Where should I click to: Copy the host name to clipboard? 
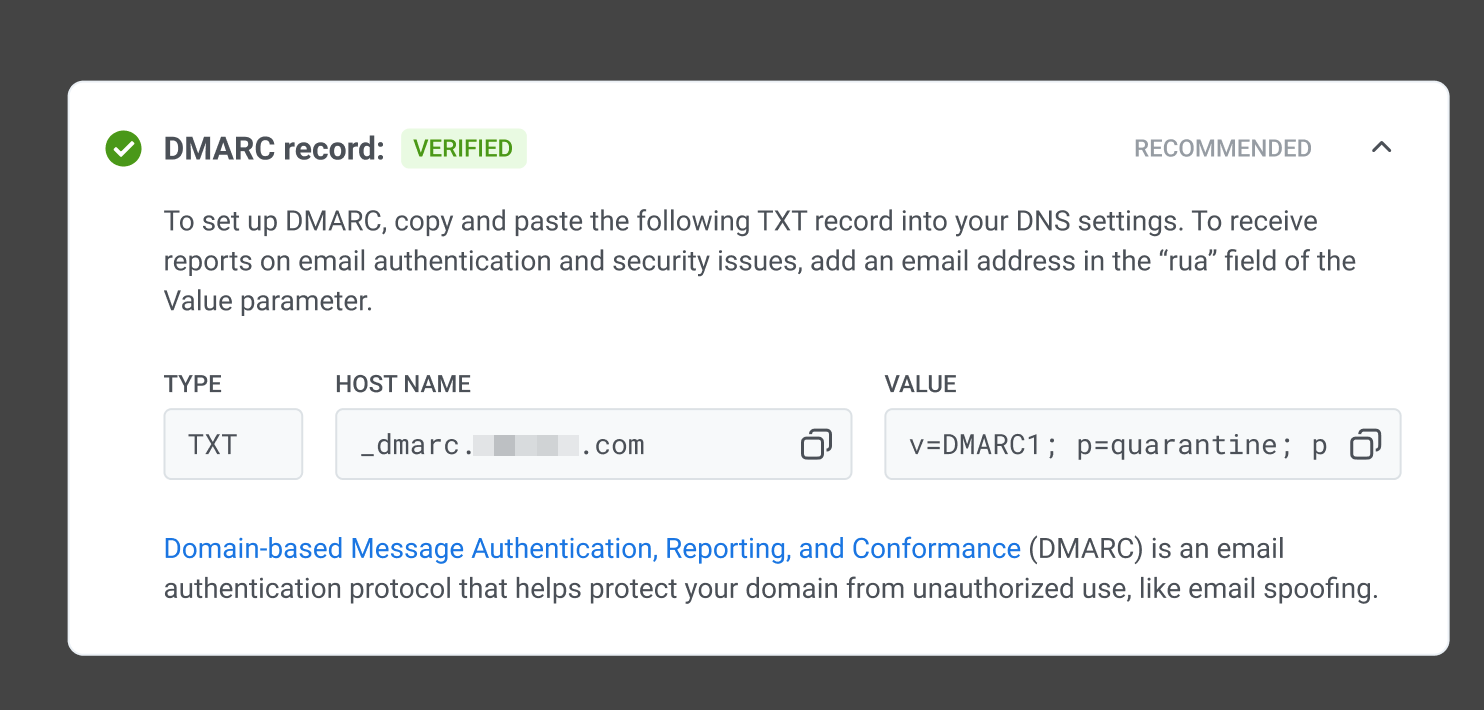coord(816,444)
